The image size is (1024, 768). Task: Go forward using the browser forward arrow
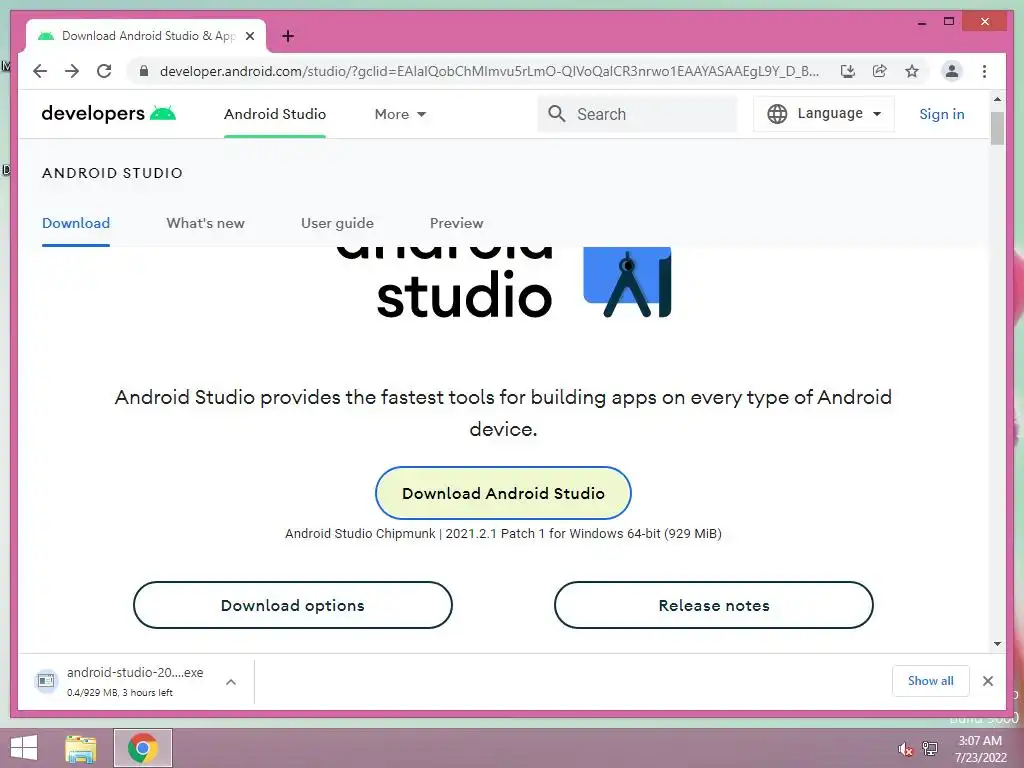tap(72, 71)
